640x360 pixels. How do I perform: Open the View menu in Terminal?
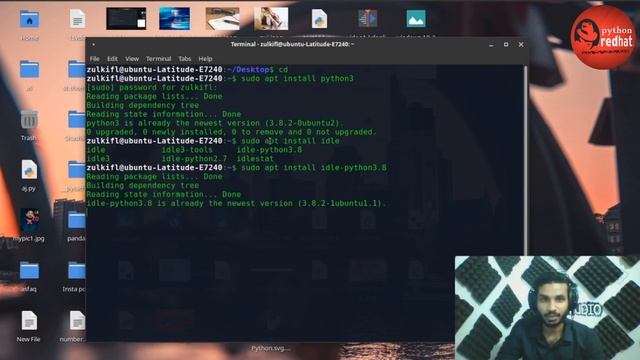[x=132, y=59]
